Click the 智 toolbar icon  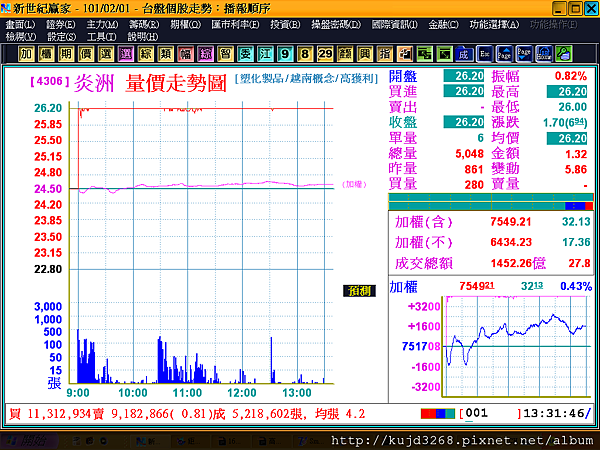225,54
